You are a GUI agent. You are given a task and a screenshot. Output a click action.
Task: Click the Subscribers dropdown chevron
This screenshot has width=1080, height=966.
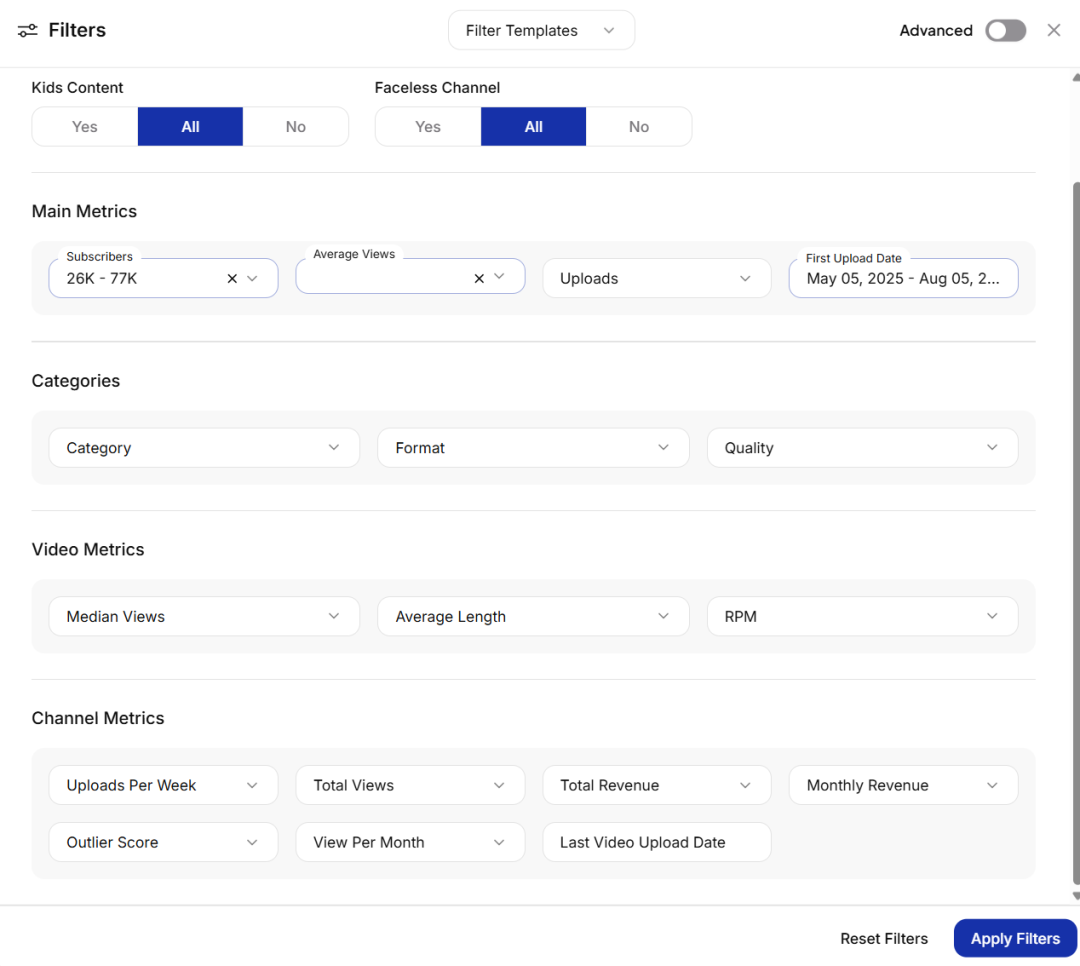coord(253,279)
